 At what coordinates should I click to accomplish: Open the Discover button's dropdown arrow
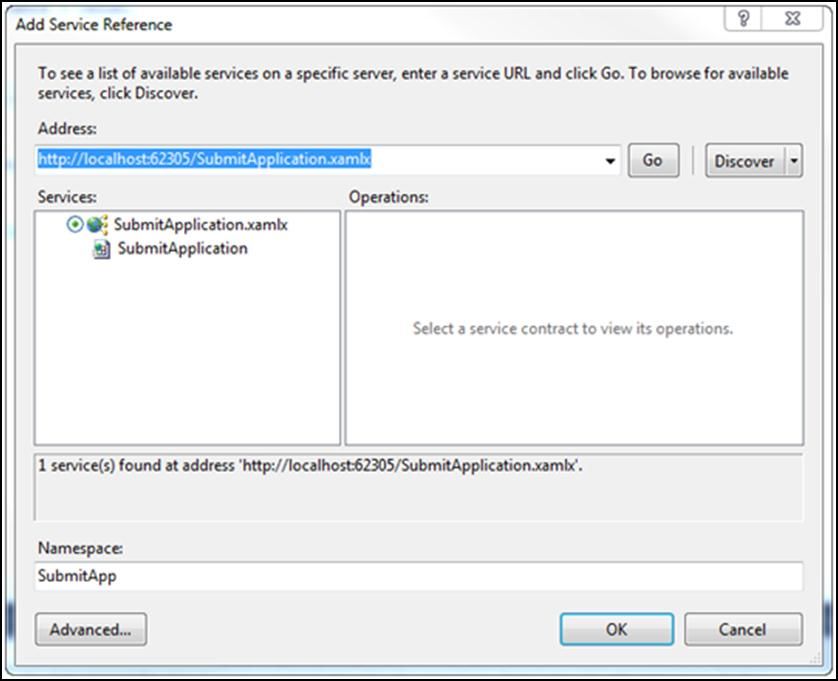794,160
